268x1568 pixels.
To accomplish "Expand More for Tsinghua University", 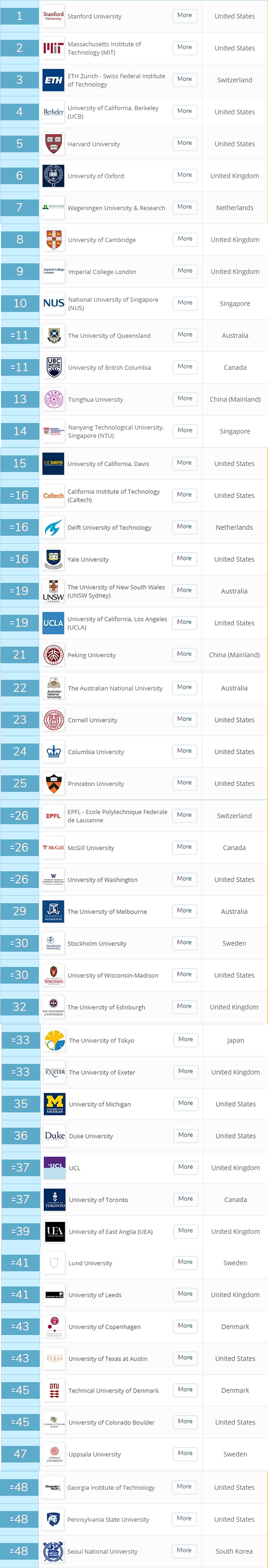I will (185, 398).
